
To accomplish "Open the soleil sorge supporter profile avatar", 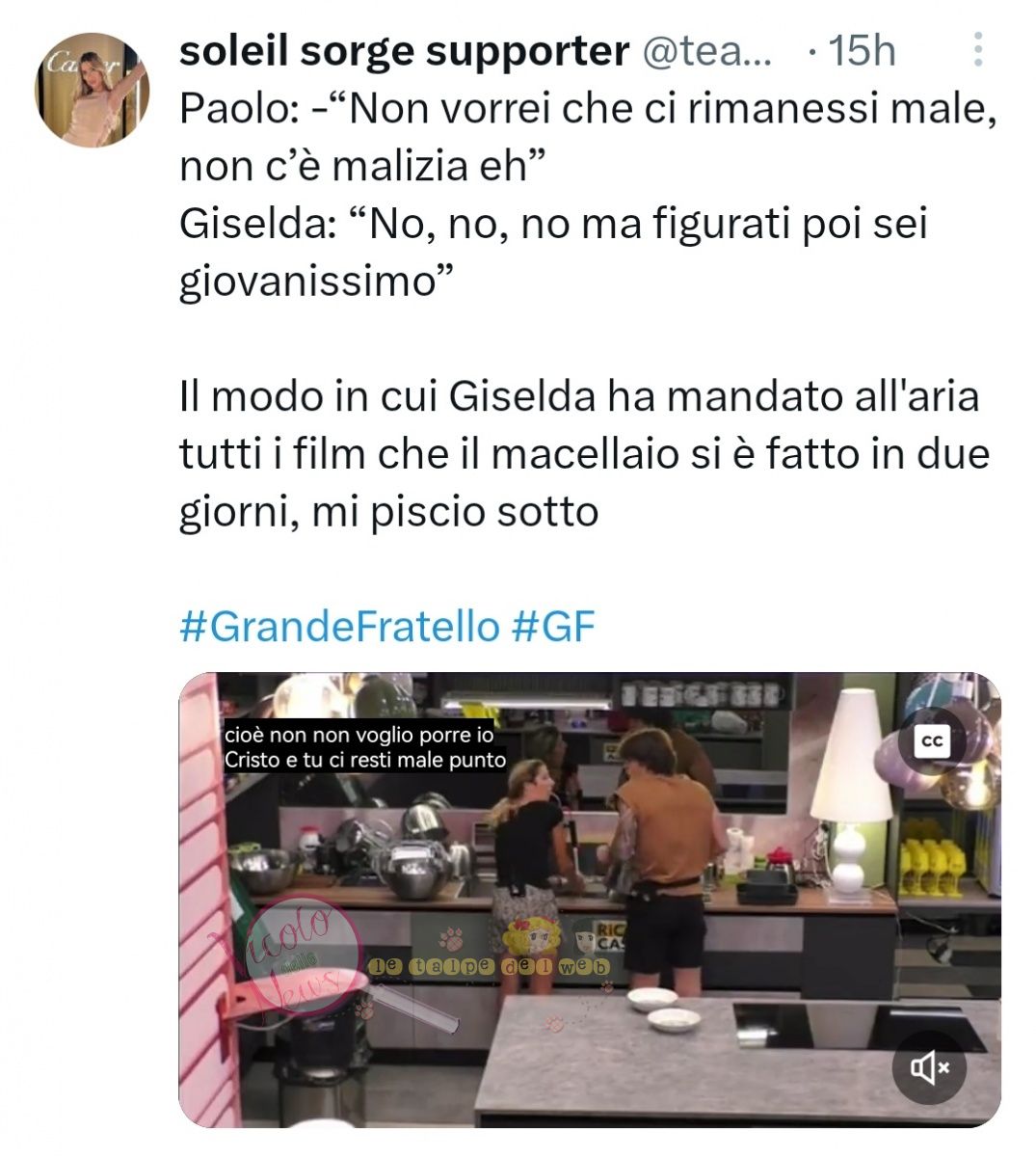I will [x=92, y=91].
